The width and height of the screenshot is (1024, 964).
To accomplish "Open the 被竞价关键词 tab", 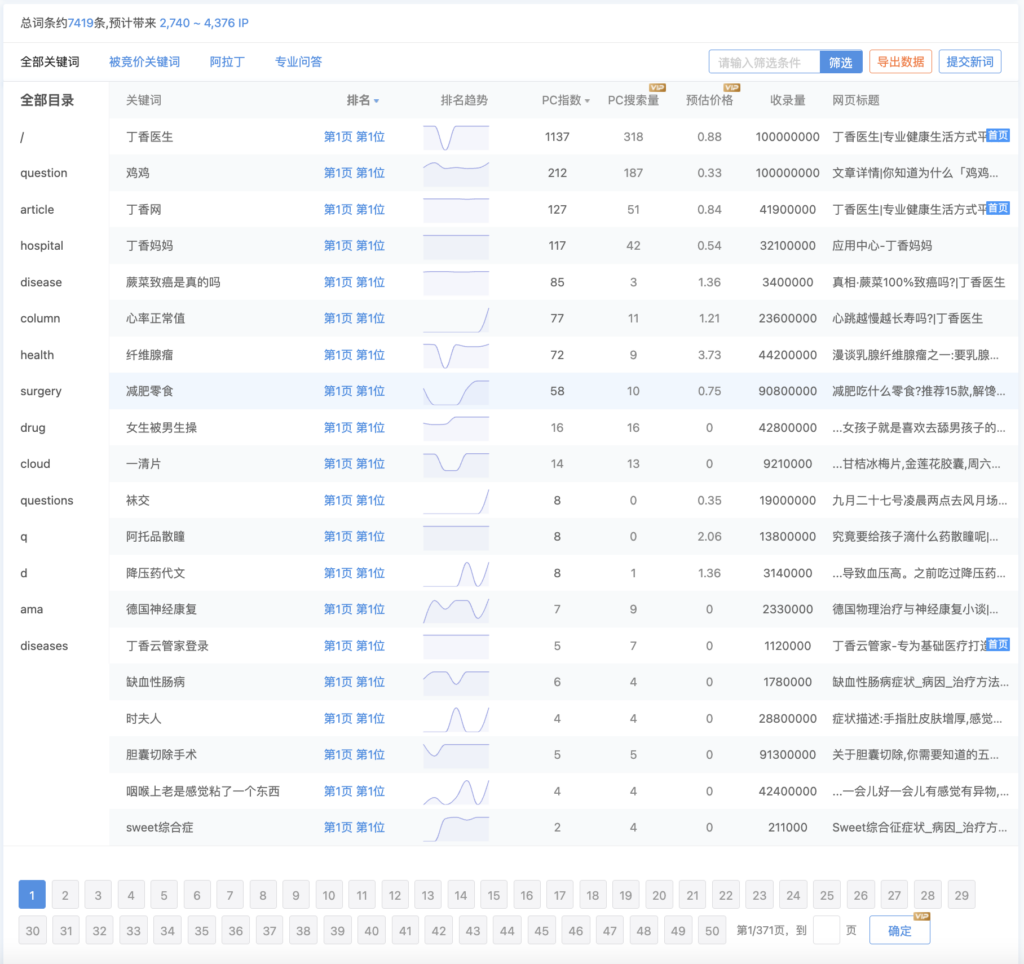I will point(144,62).
